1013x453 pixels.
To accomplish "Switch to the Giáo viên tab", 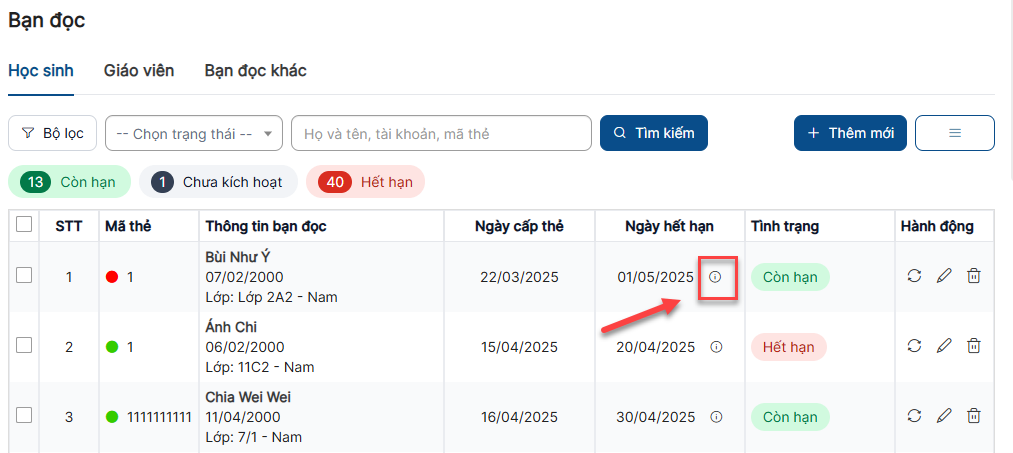I will (139, 70).
